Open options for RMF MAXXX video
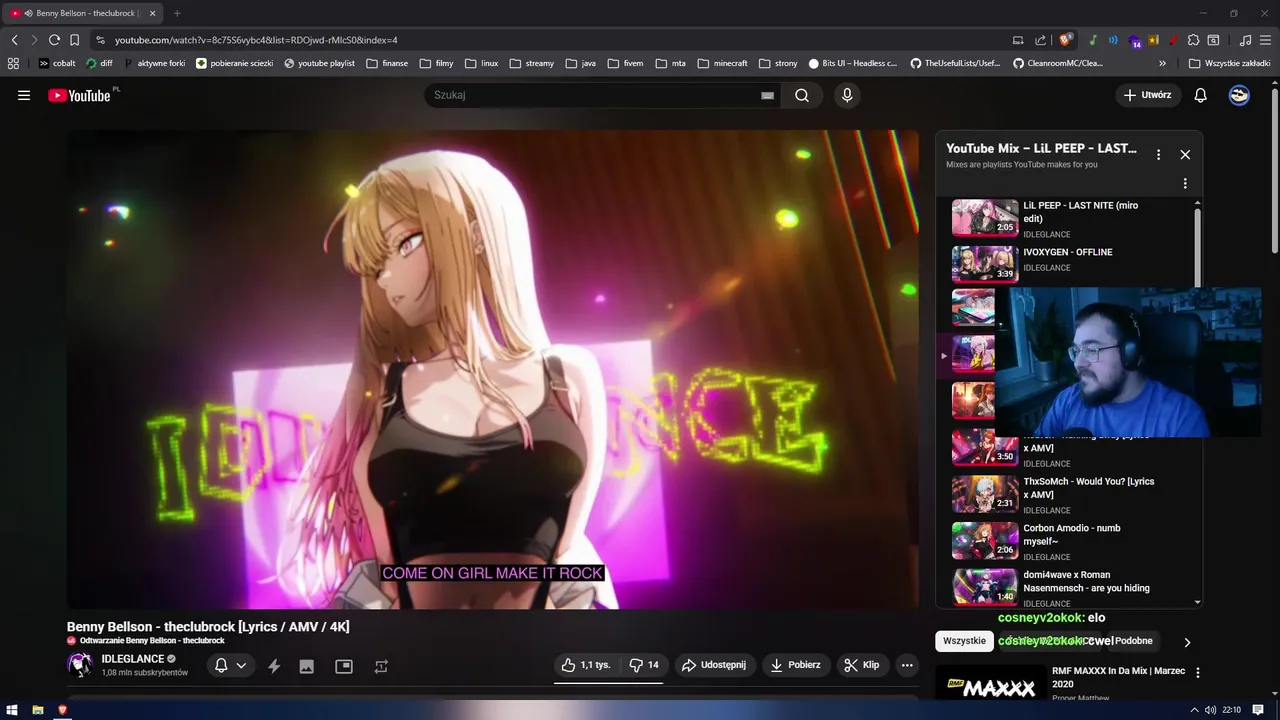1280x720 pixels. coord(1198,673)
